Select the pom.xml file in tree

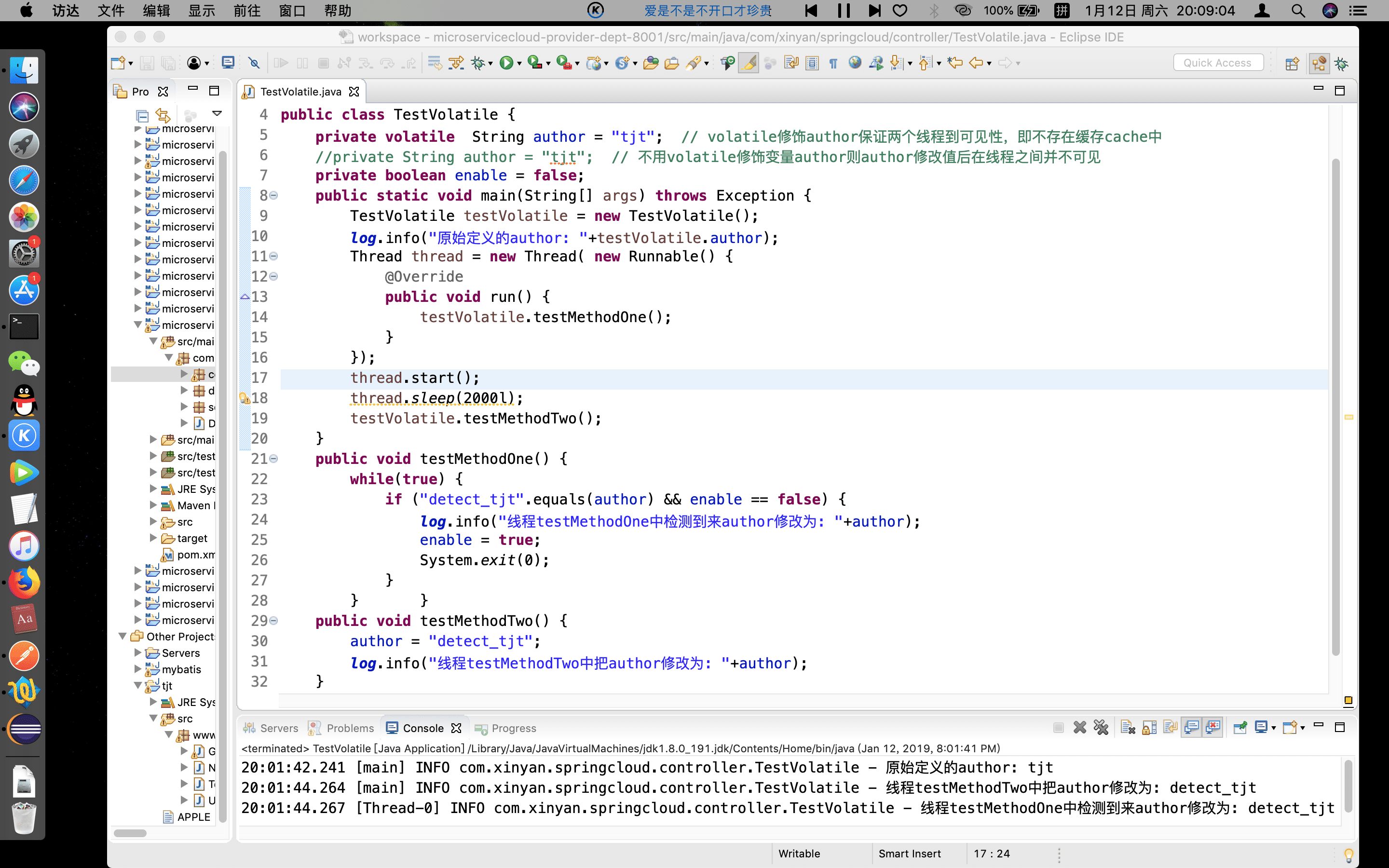[x=195, y=555]
